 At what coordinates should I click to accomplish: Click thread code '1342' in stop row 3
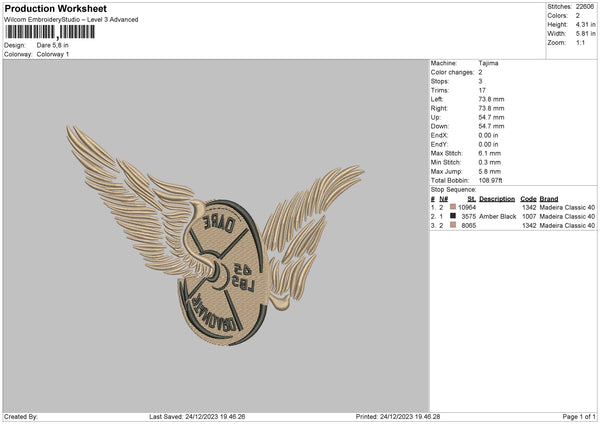click(529, 225)
